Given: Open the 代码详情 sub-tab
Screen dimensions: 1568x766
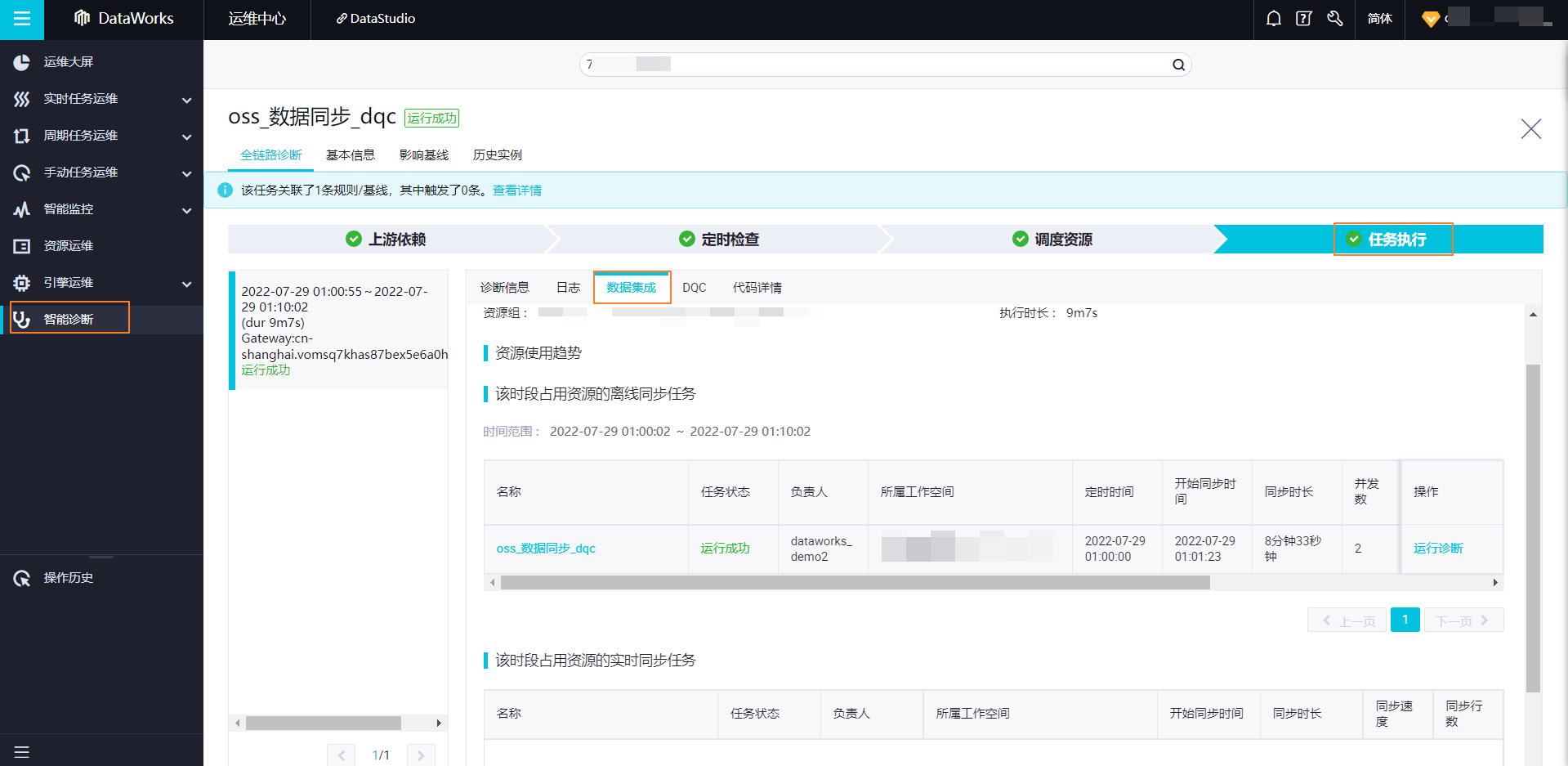Looking at the screenshot, I should 757,288.
